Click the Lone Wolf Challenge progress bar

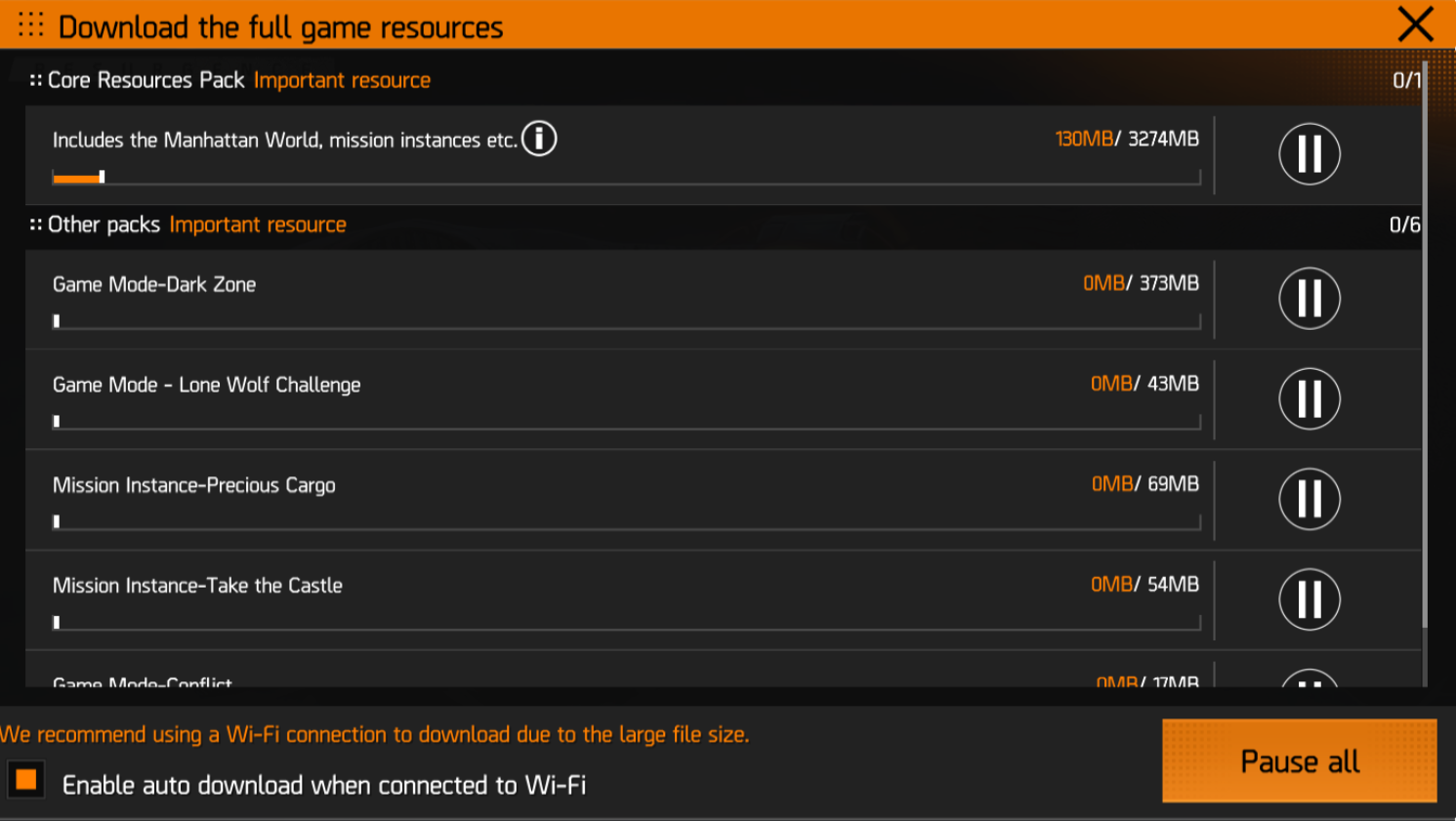(626, 422)
